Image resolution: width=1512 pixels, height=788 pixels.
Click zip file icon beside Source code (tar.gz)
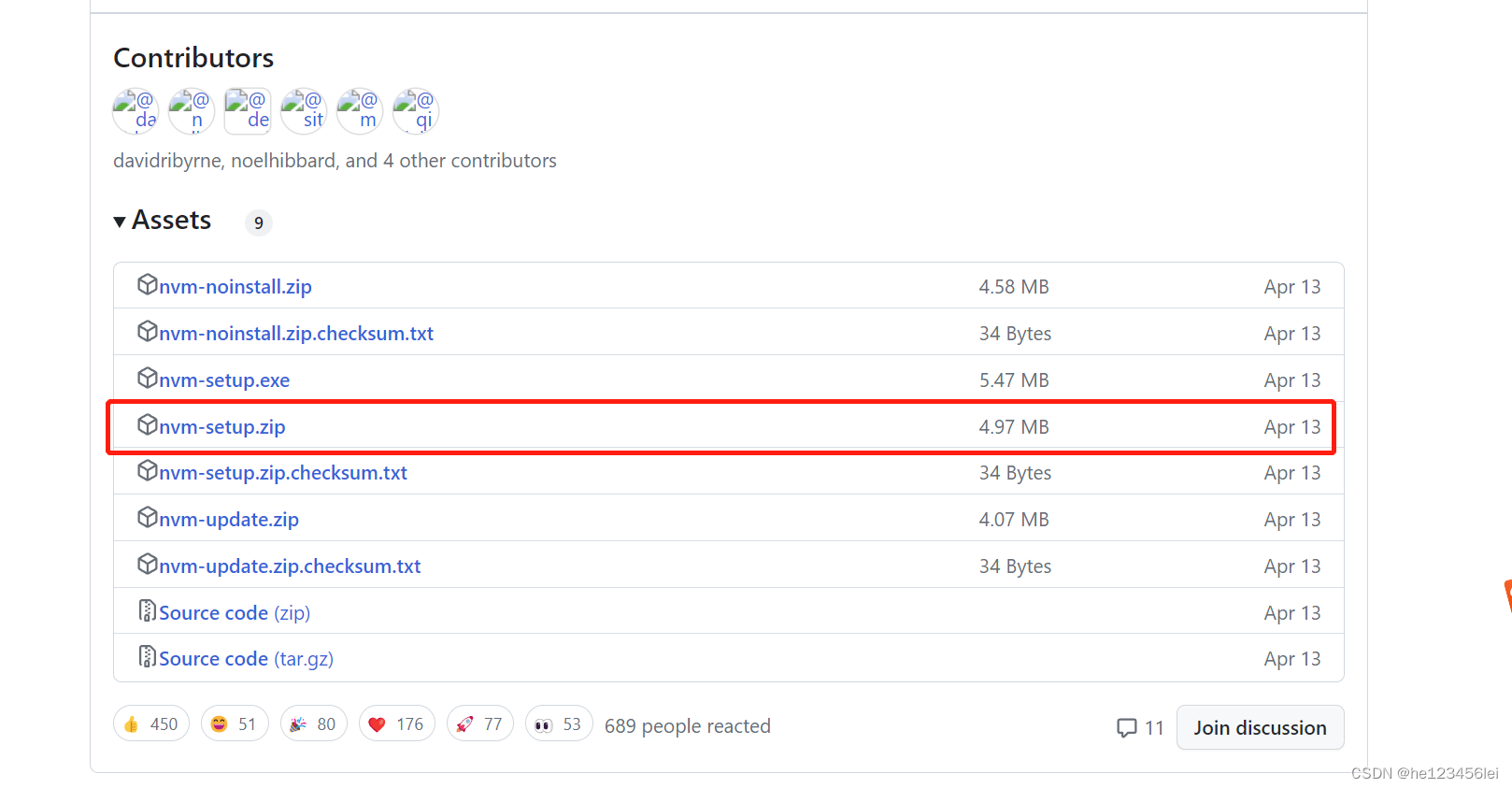click(147, 656)
